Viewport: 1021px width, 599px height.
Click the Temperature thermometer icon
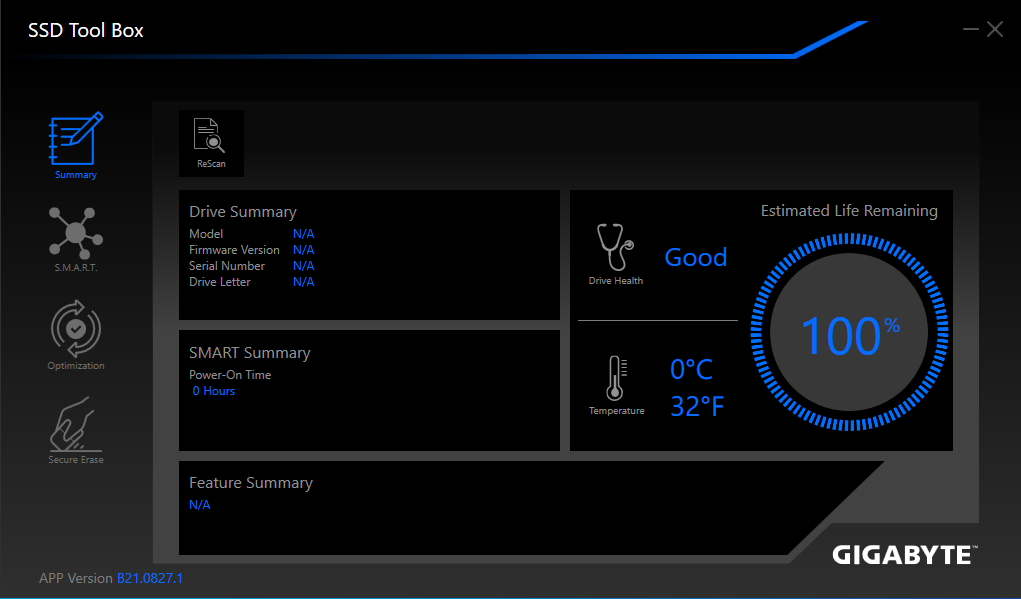click(x=616, y=378)
